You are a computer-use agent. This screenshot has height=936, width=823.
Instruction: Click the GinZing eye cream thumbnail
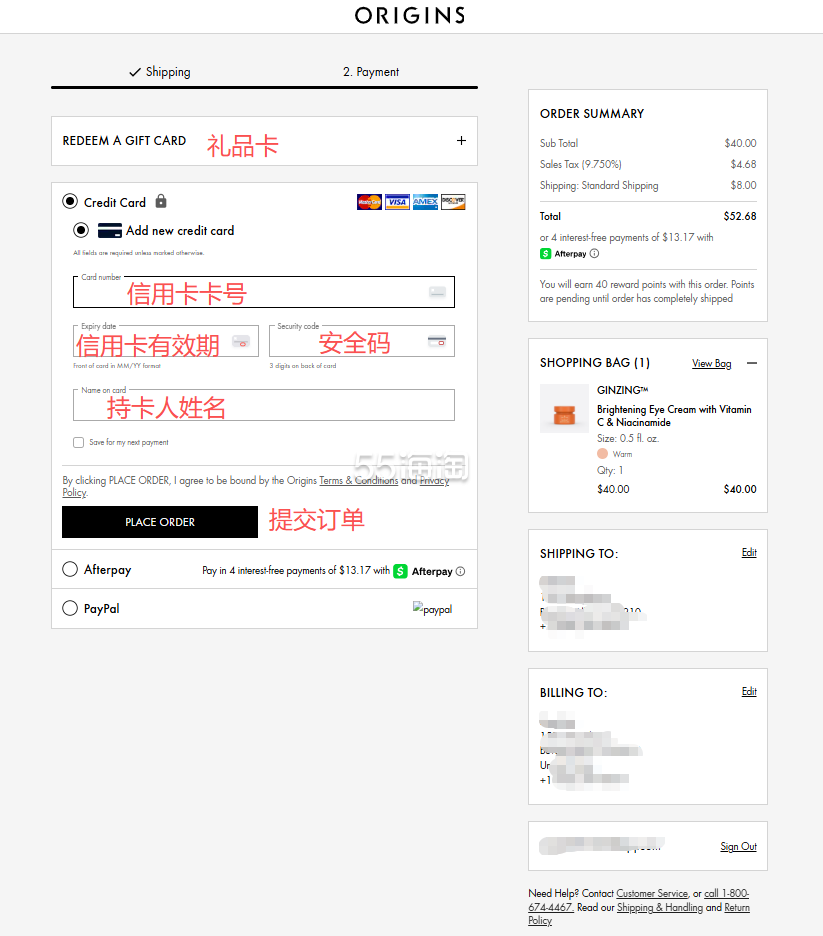pyautogui.click(x=564, y=408)
